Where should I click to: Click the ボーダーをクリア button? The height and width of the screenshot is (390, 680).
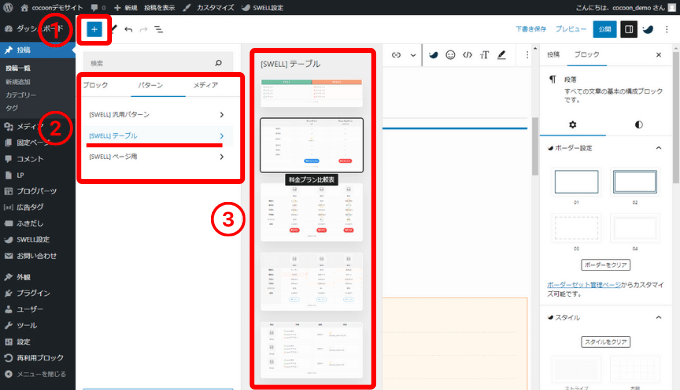point(605,265)
